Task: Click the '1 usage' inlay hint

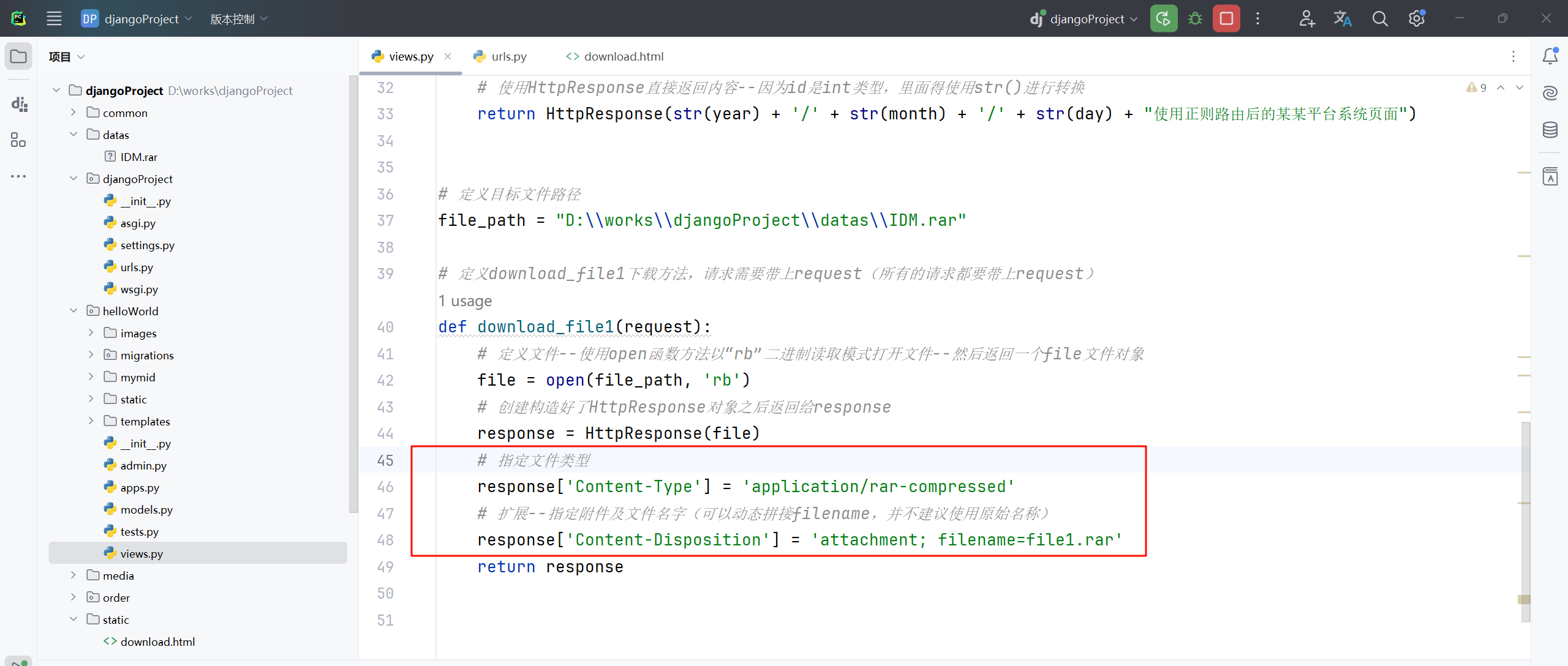Action: [x=465, y=301]
